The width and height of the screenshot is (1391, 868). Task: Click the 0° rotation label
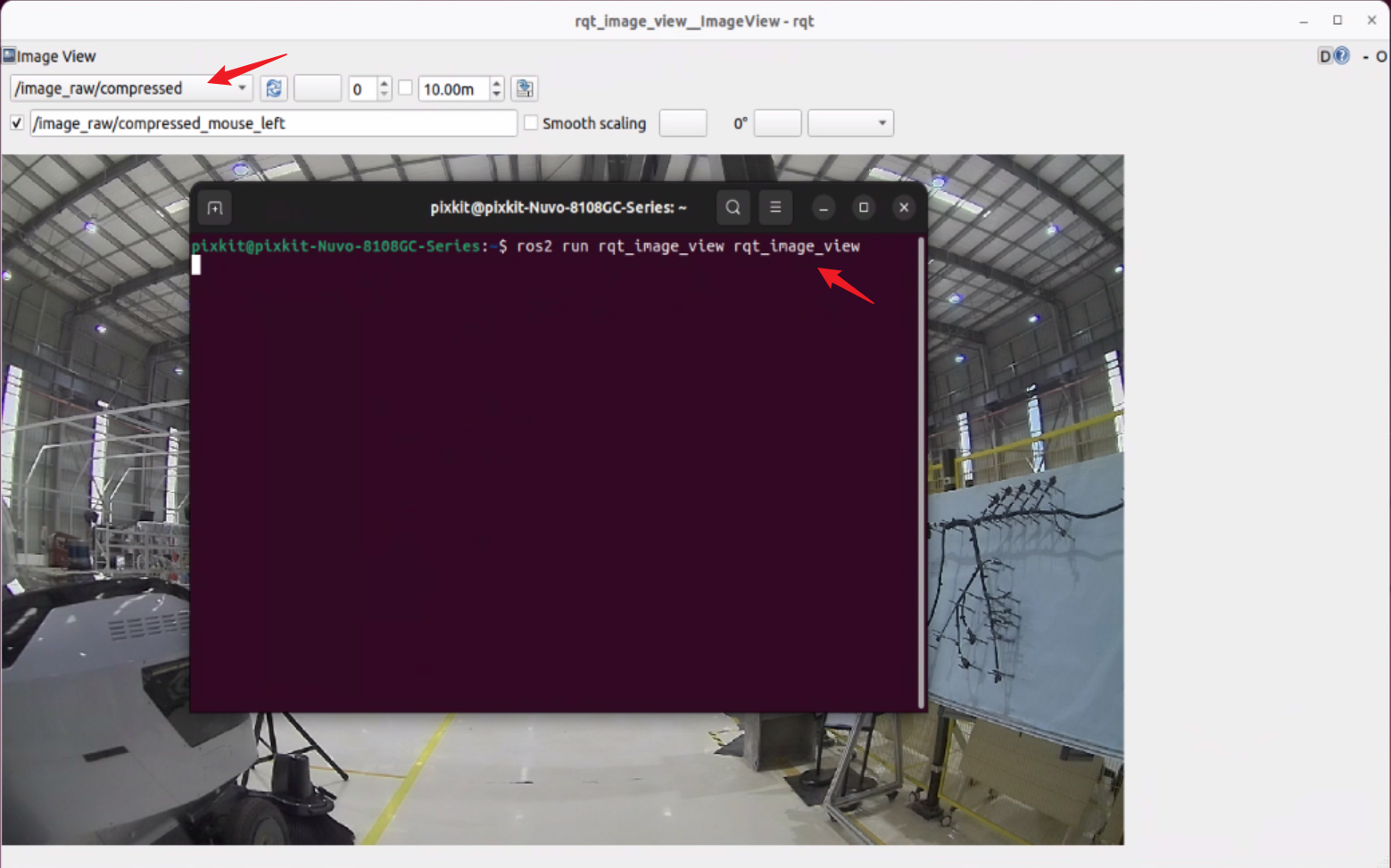740,123
